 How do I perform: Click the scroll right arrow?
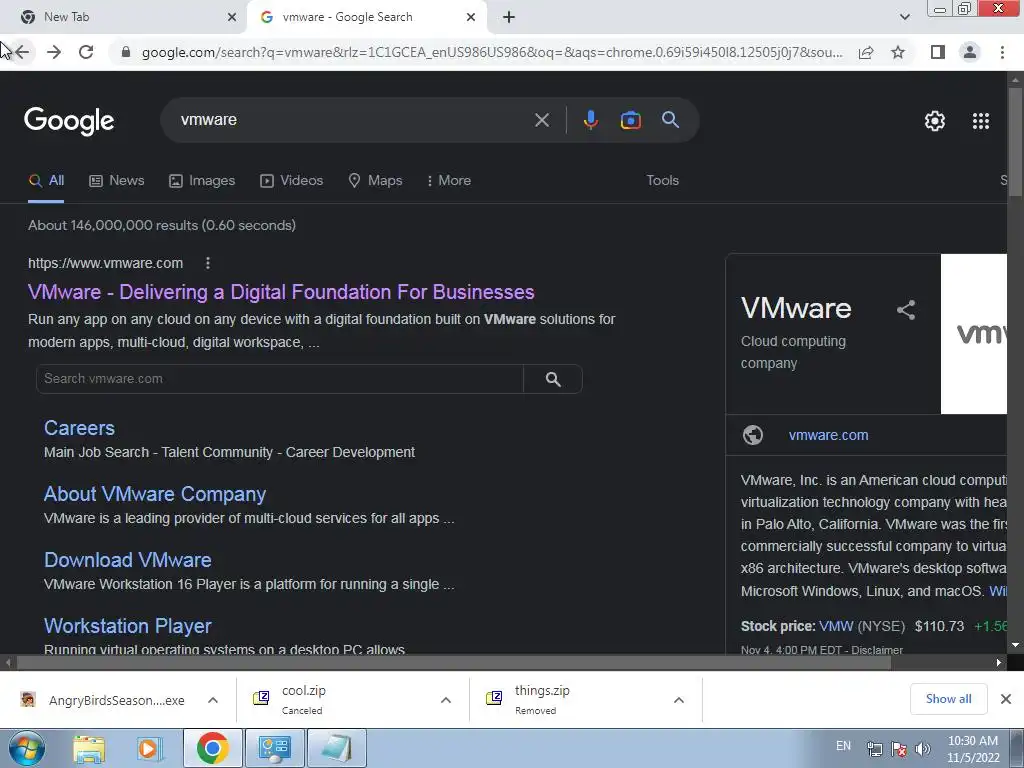999,662
